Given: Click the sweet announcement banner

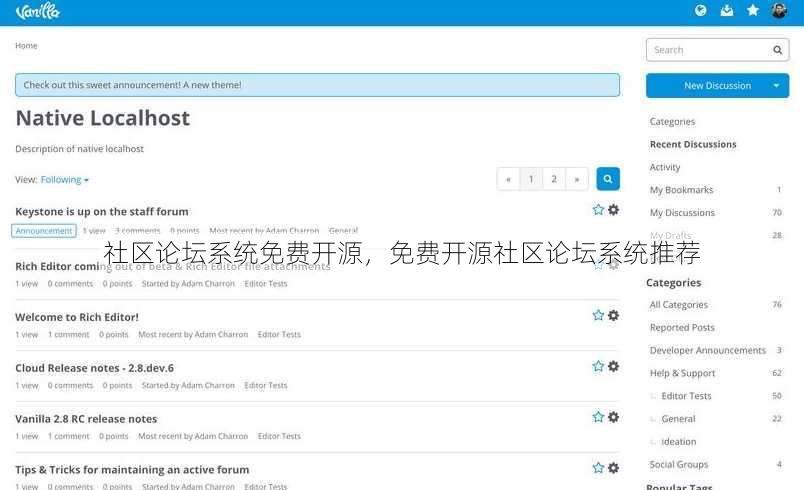Looking at the screenshot, I should (x=317, y=85).
